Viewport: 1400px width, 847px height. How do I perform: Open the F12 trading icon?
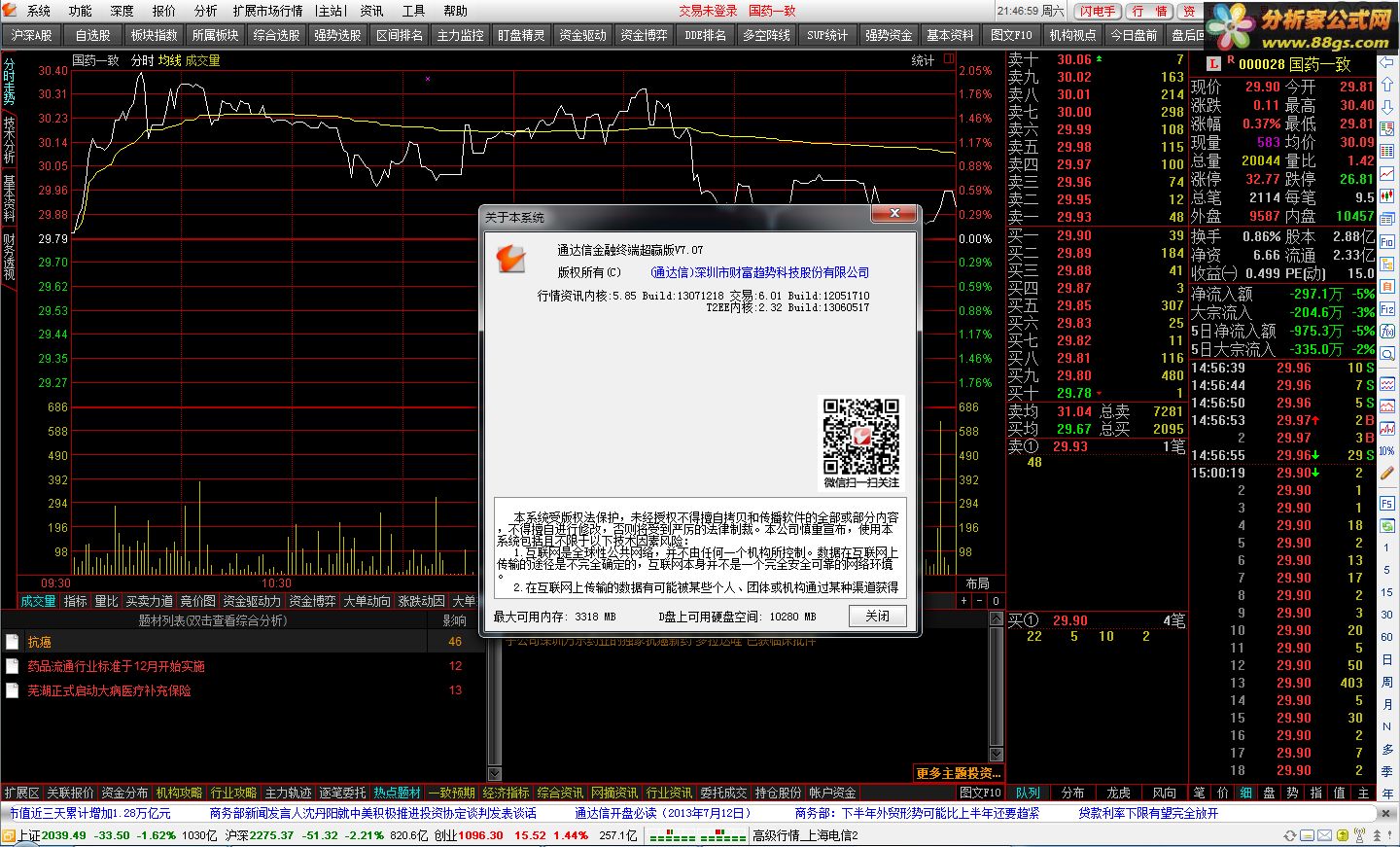pyautogui.click(x=1387, y=307)
